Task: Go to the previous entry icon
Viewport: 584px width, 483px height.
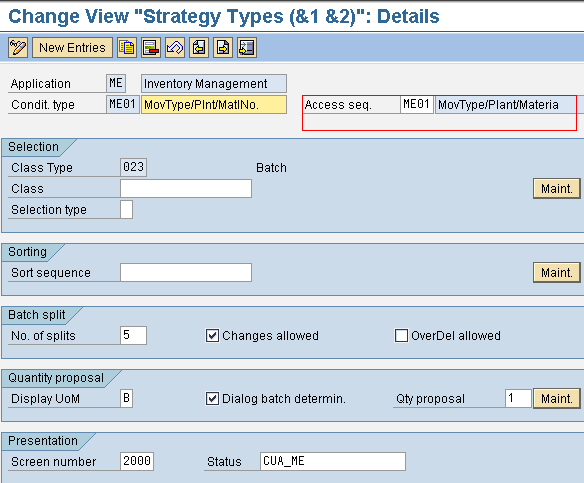Action: tap(199, 48)
